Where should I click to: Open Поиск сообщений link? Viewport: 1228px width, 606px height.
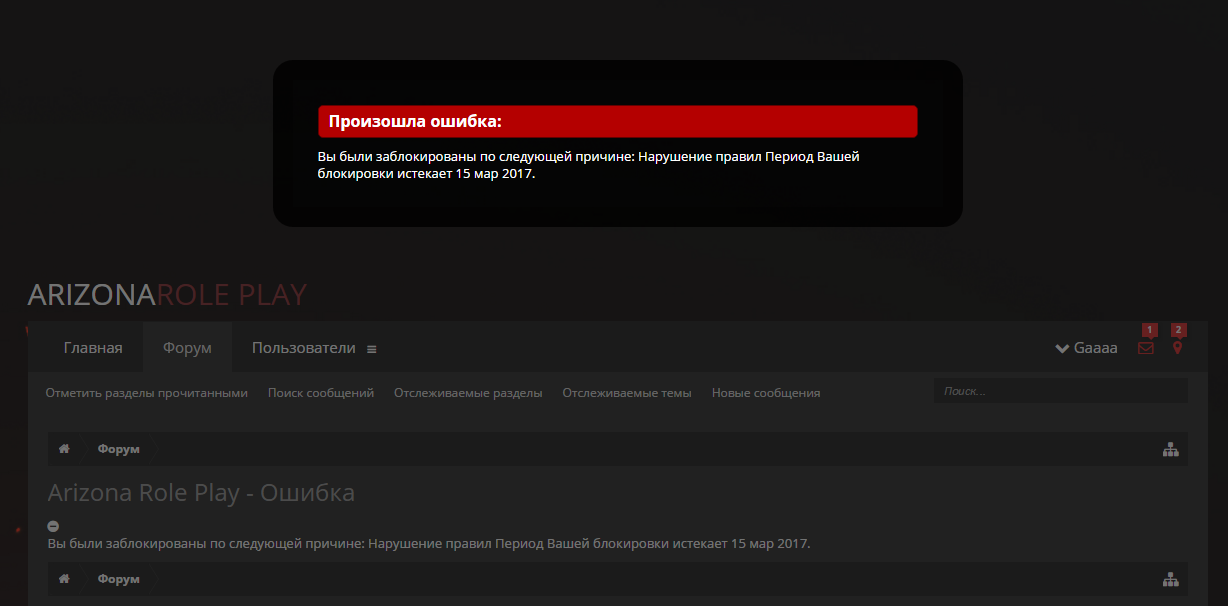point(321,393)
